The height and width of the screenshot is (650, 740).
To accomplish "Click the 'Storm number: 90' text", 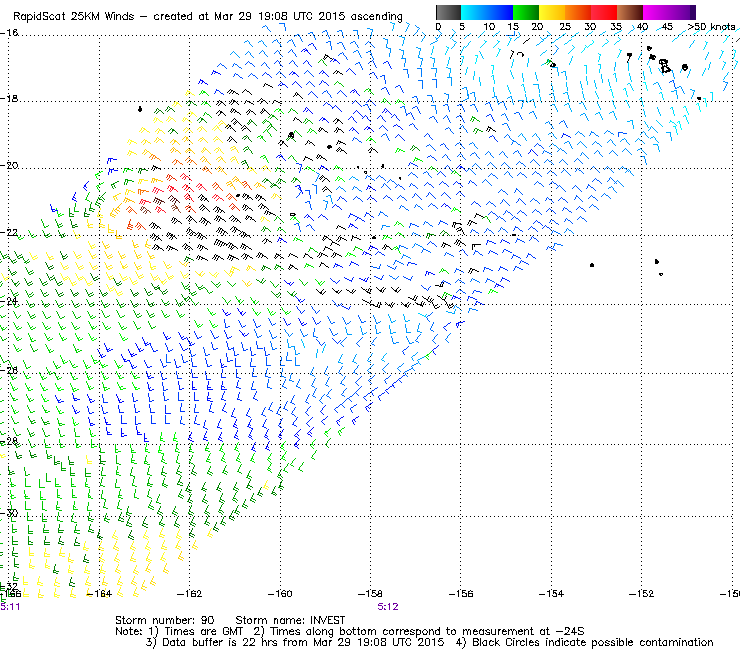I will tap(165, 620).
